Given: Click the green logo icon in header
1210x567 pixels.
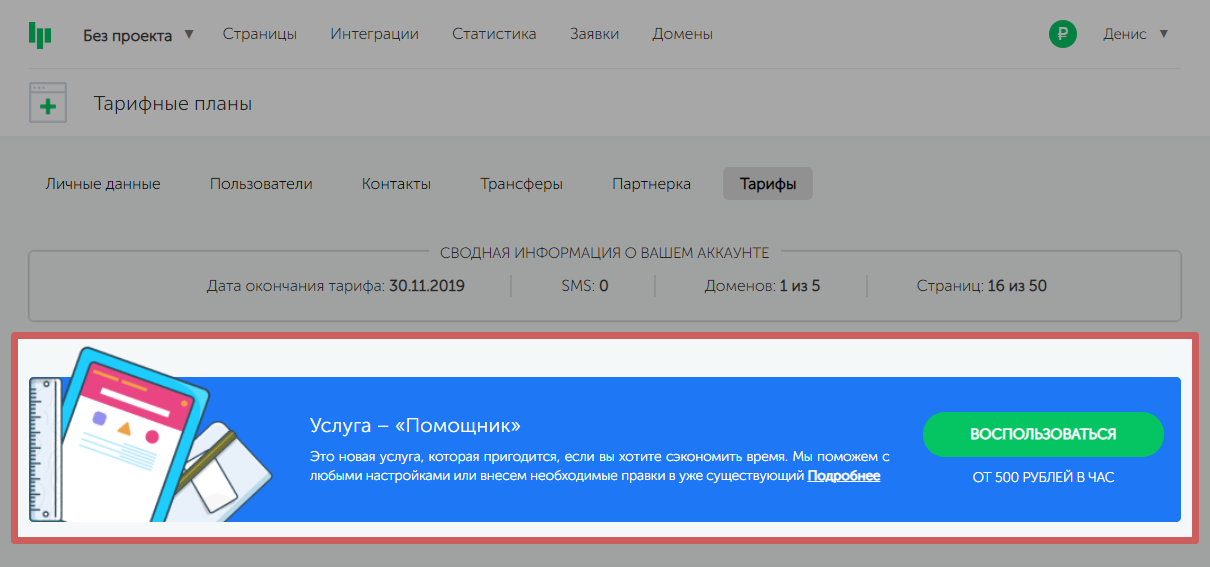Looking at the screenshot, I should (40, 34).
